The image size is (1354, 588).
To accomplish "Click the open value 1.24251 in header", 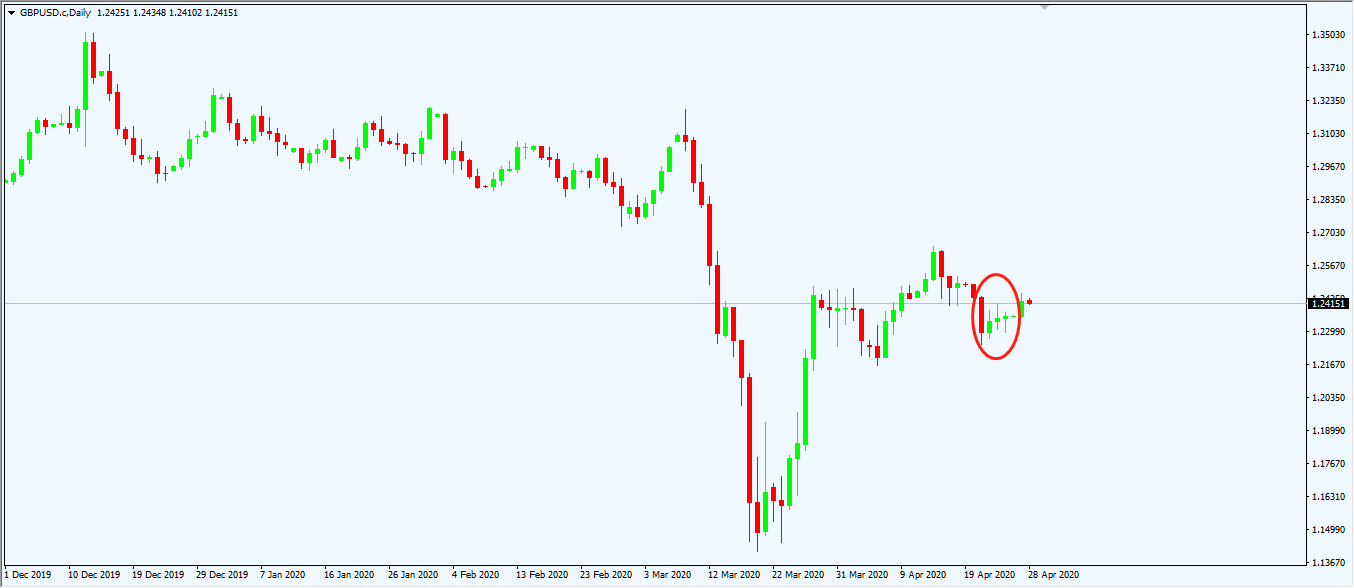I will pyautogui.click(x=115, y=12).
